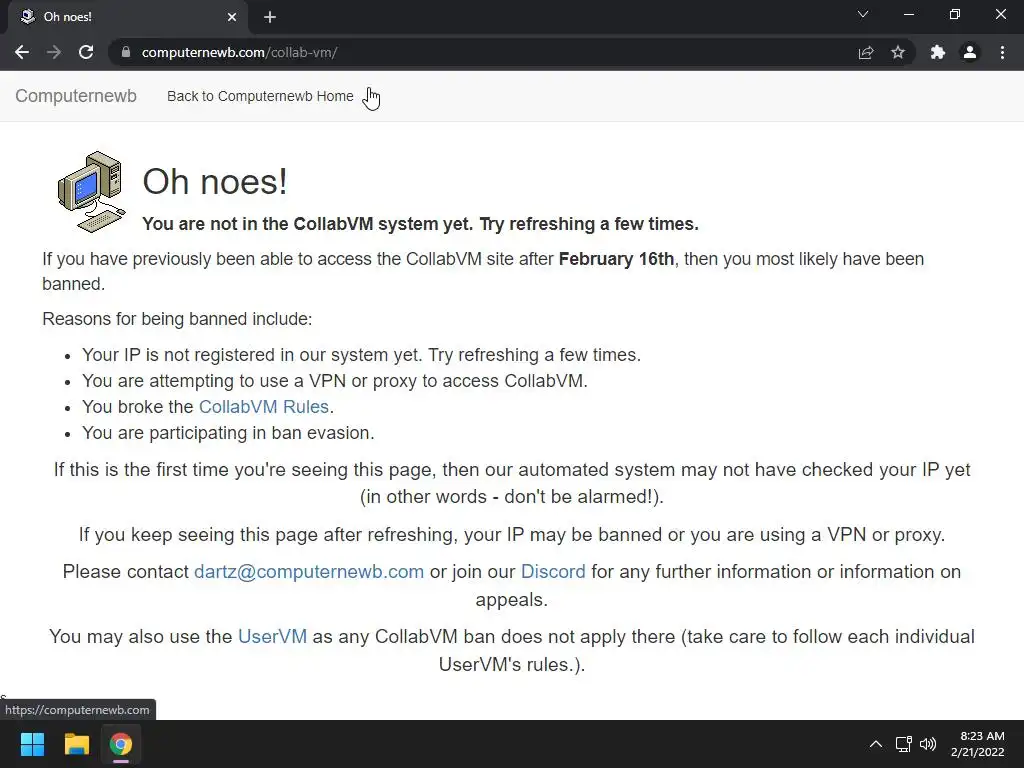Close the 'Oh noes!' tab
This screenshot has height=768, width=1024.
point(232,17)
